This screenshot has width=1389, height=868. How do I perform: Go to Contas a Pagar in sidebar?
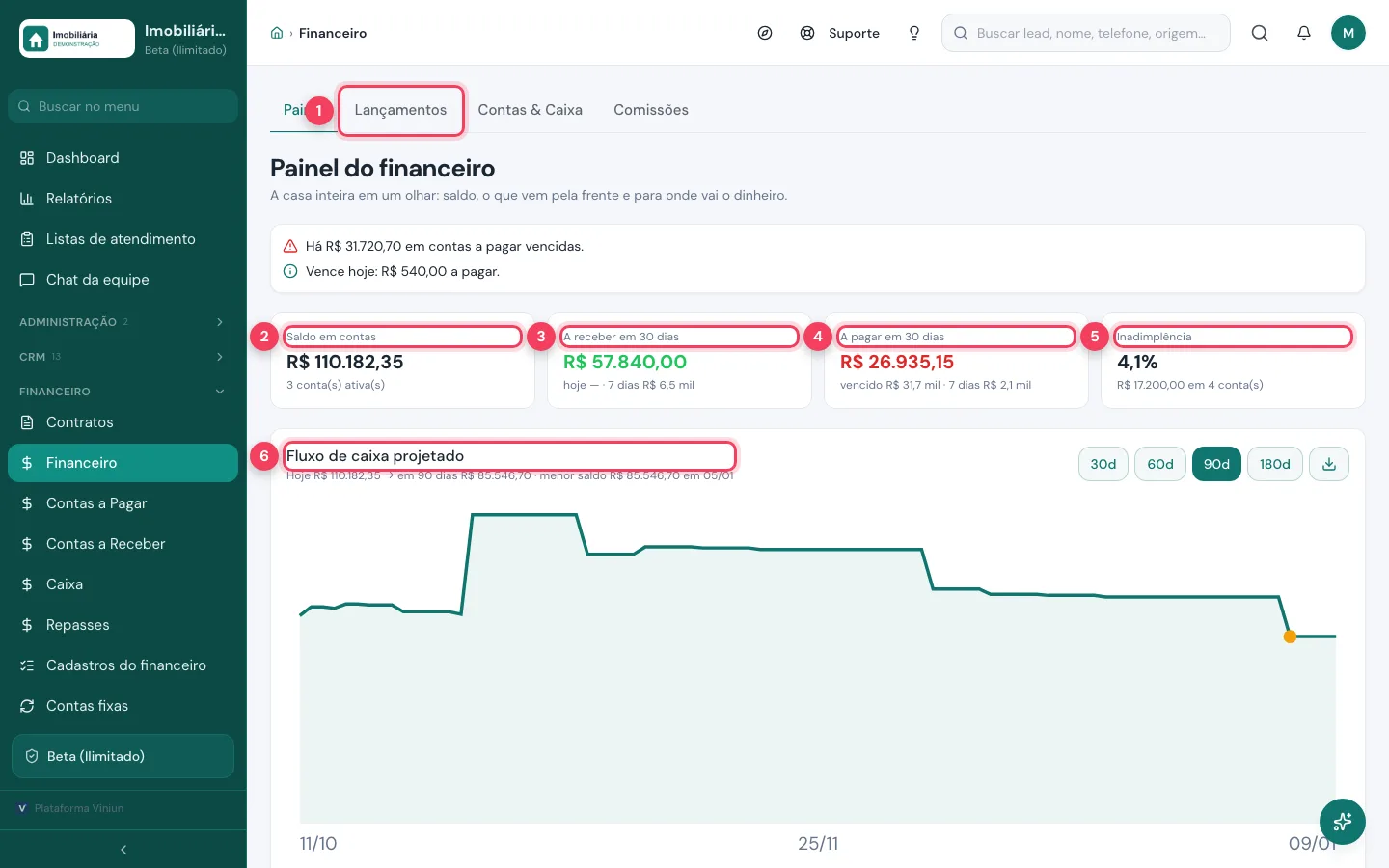coord(123,503)
